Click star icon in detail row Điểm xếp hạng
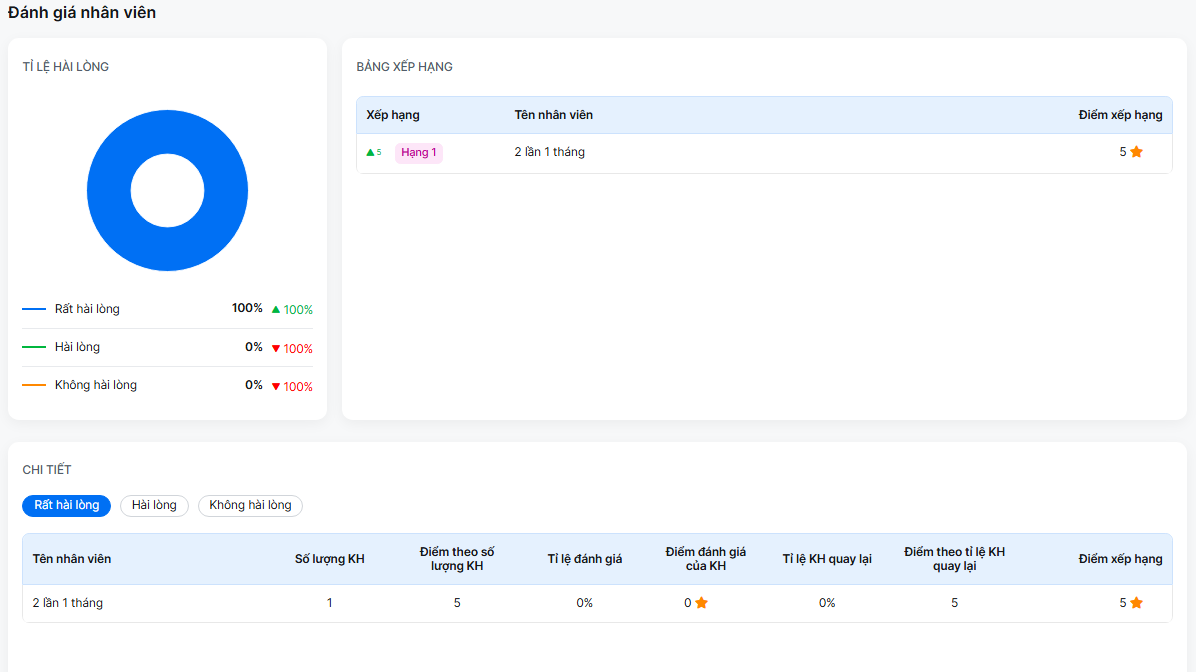Viewport: 1196px width, 672px height. tap(1137, 603)
